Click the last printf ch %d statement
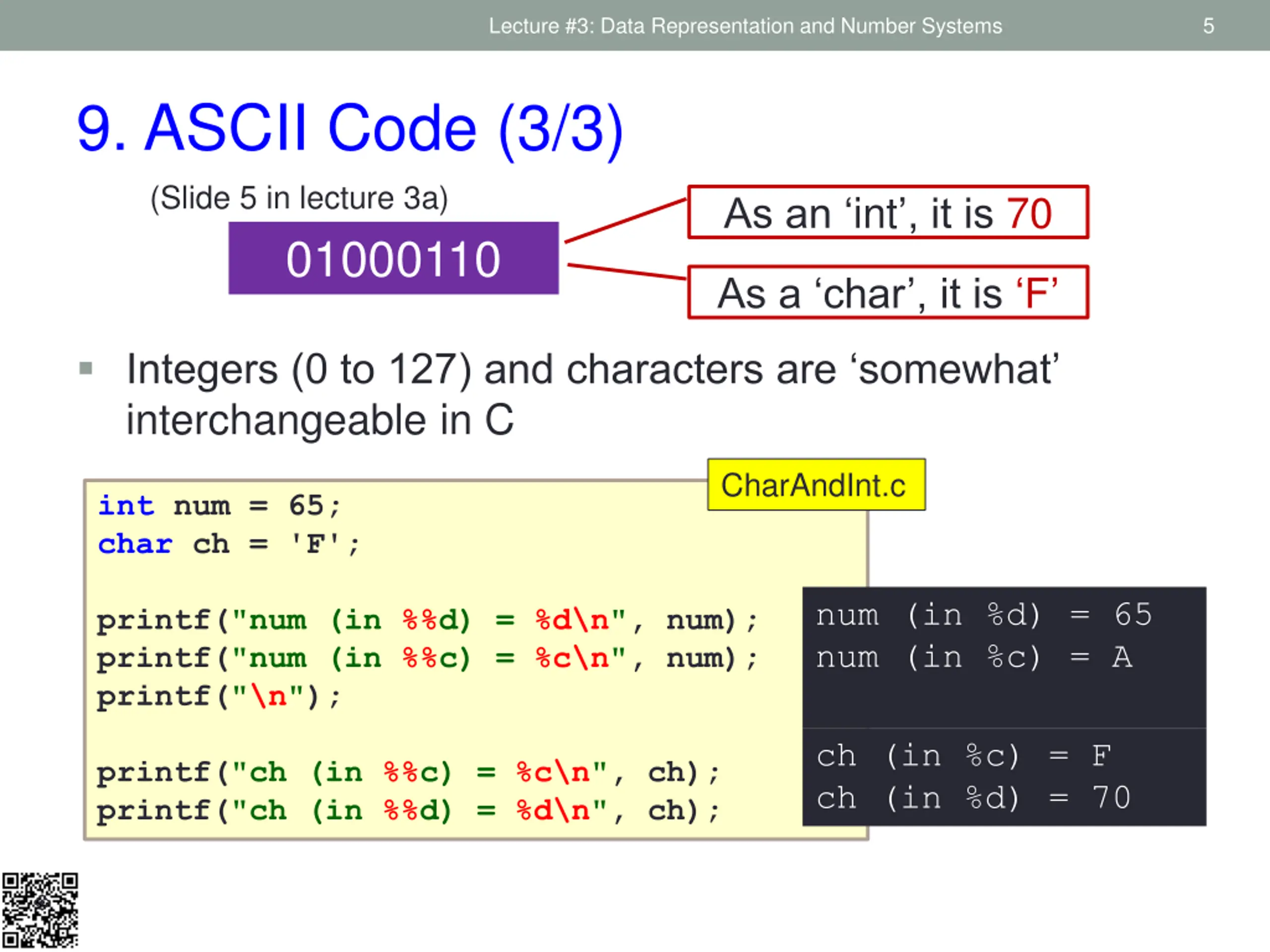 [x=408, y=811]
